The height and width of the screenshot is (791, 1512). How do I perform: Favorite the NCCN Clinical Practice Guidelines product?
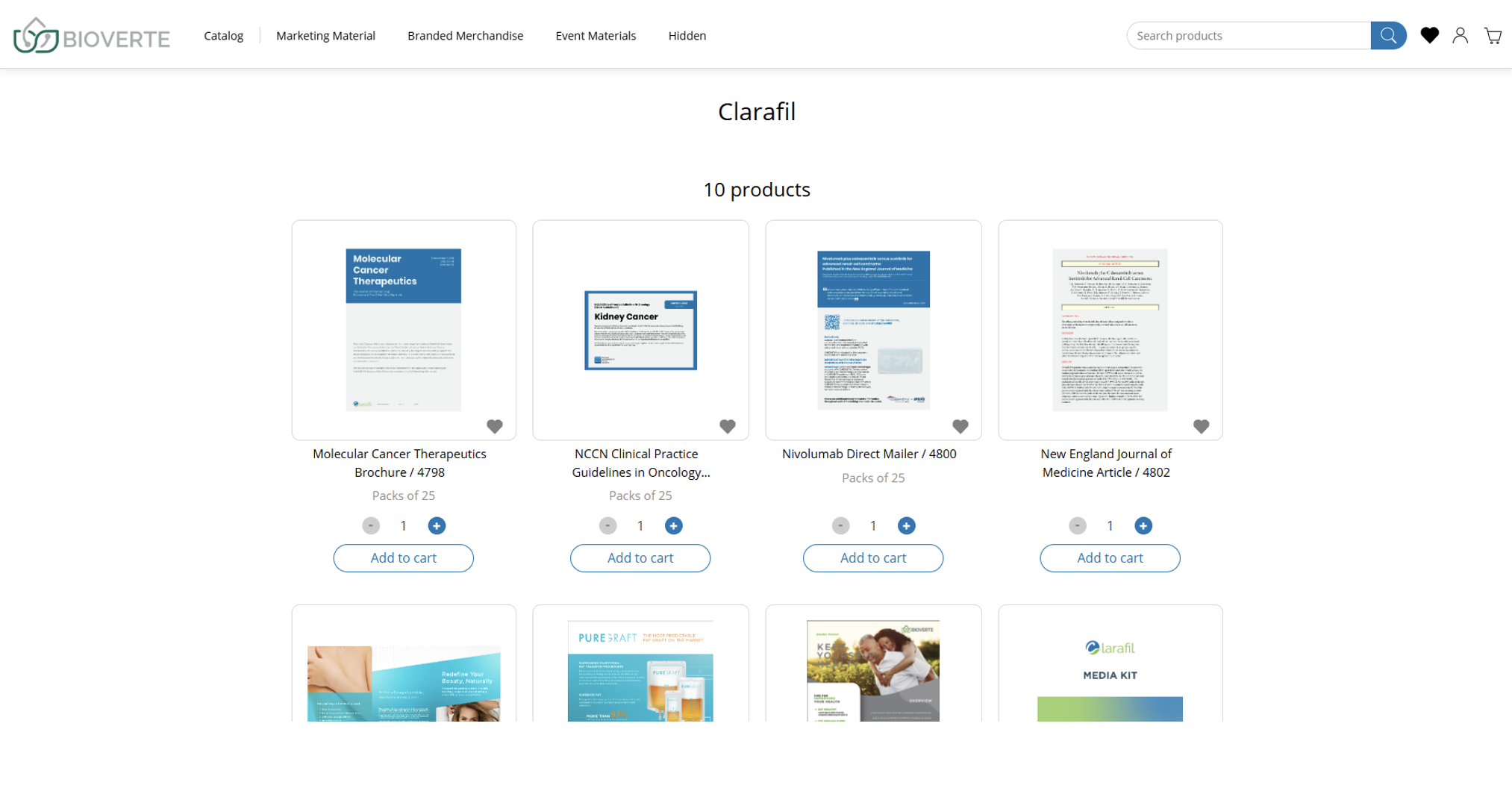pos(728,426)
